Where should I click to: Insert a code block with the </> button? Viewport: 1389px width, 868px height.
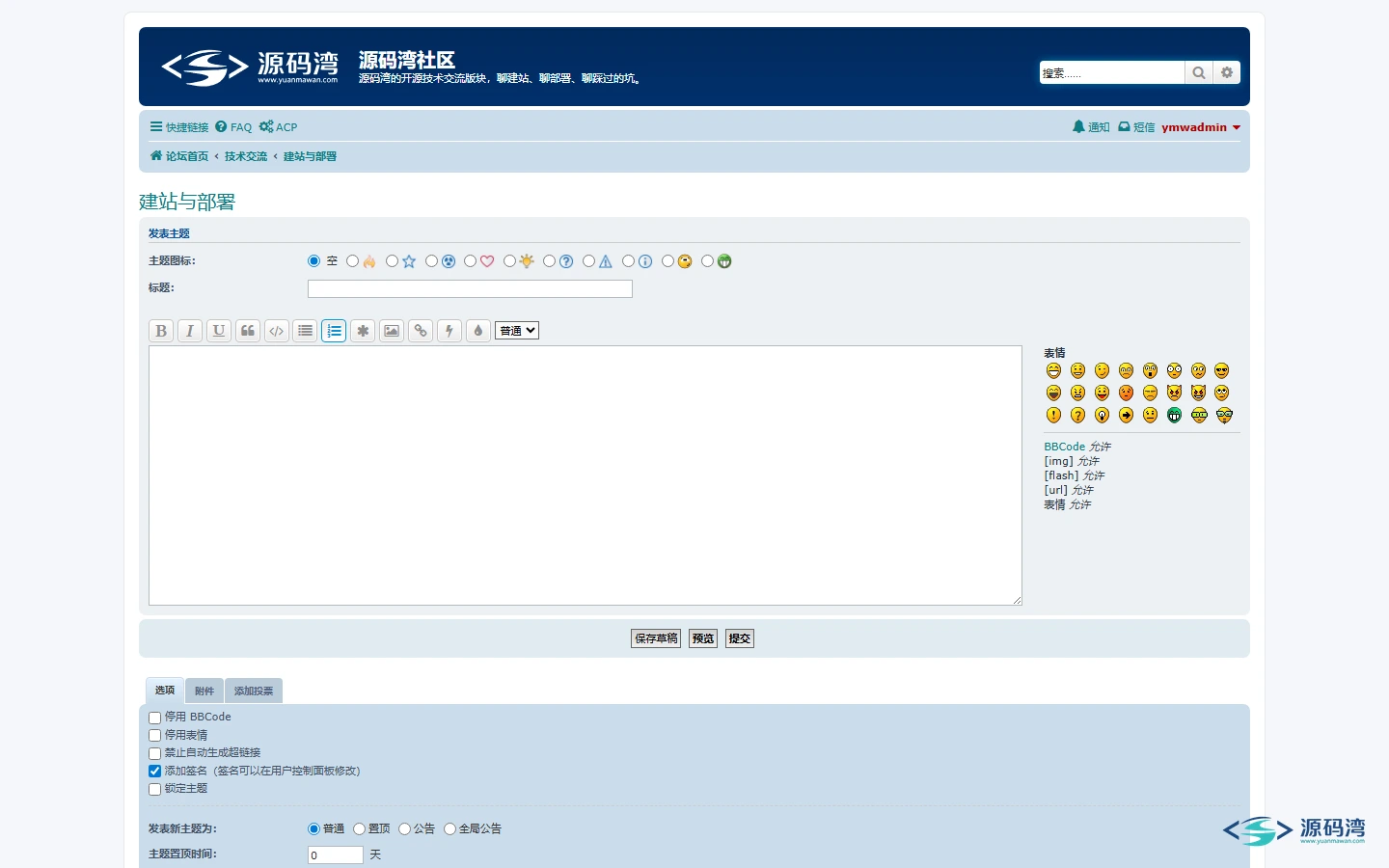pyautogui.click(x=277, y=331)
